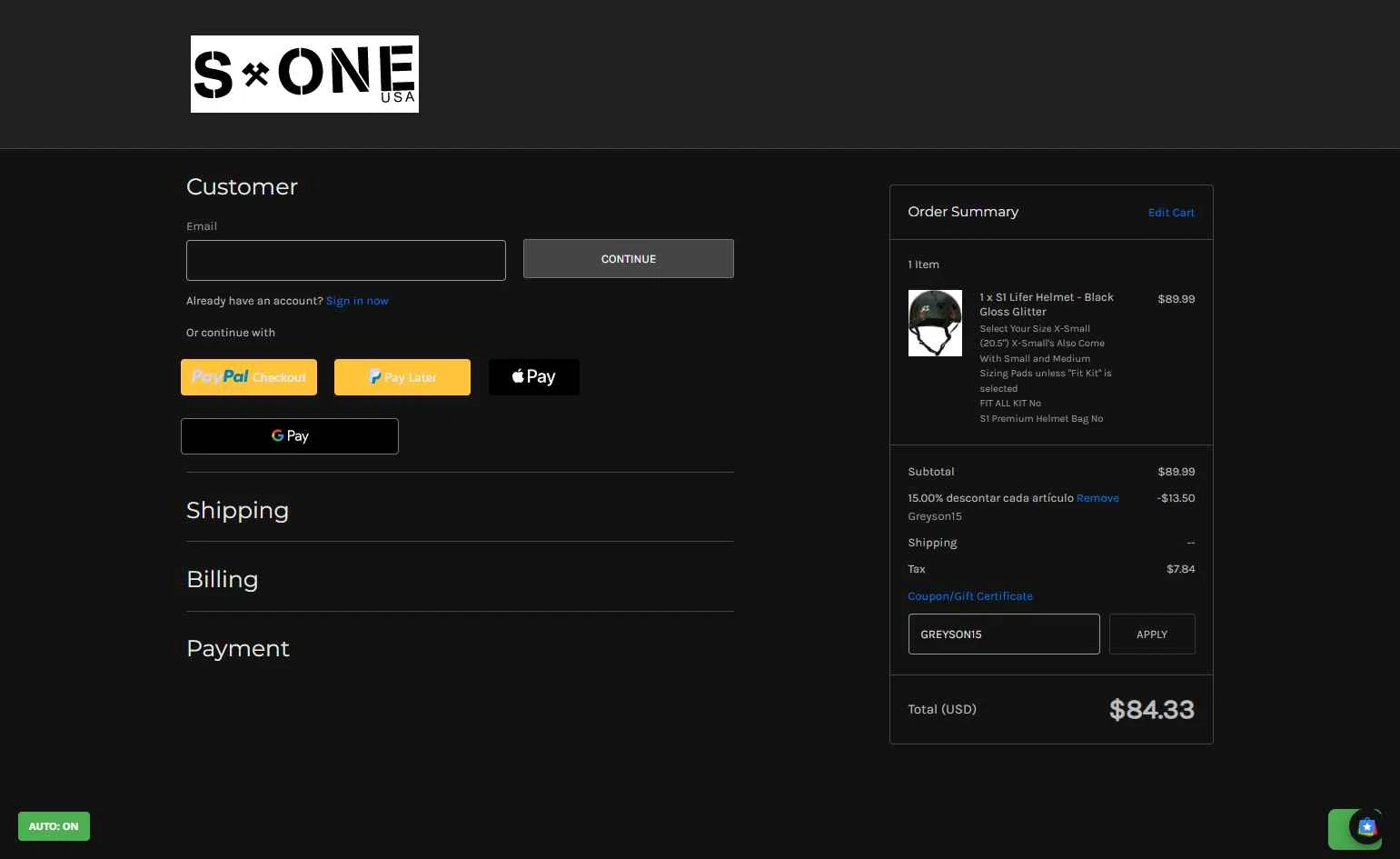Click the Order Summary heading
Image resolution: width=1400 pixels, height=859 pixels.
pos(963,212)
